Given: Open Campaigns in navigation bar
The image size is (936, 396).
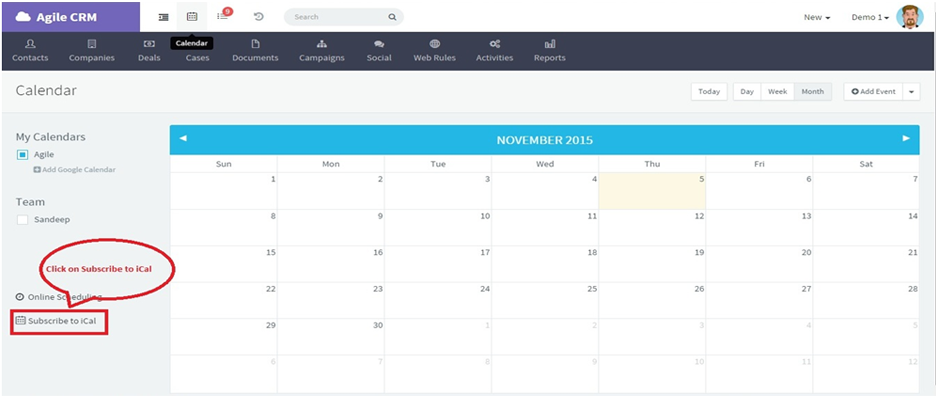Looking at the screenshot, I should coord(322,51).
